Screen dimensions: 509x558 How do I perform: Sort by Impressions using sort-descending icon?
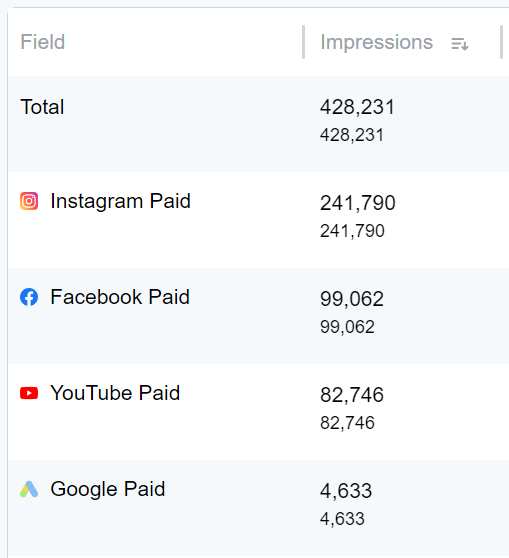pyautogui.click(x=460, y=44)
